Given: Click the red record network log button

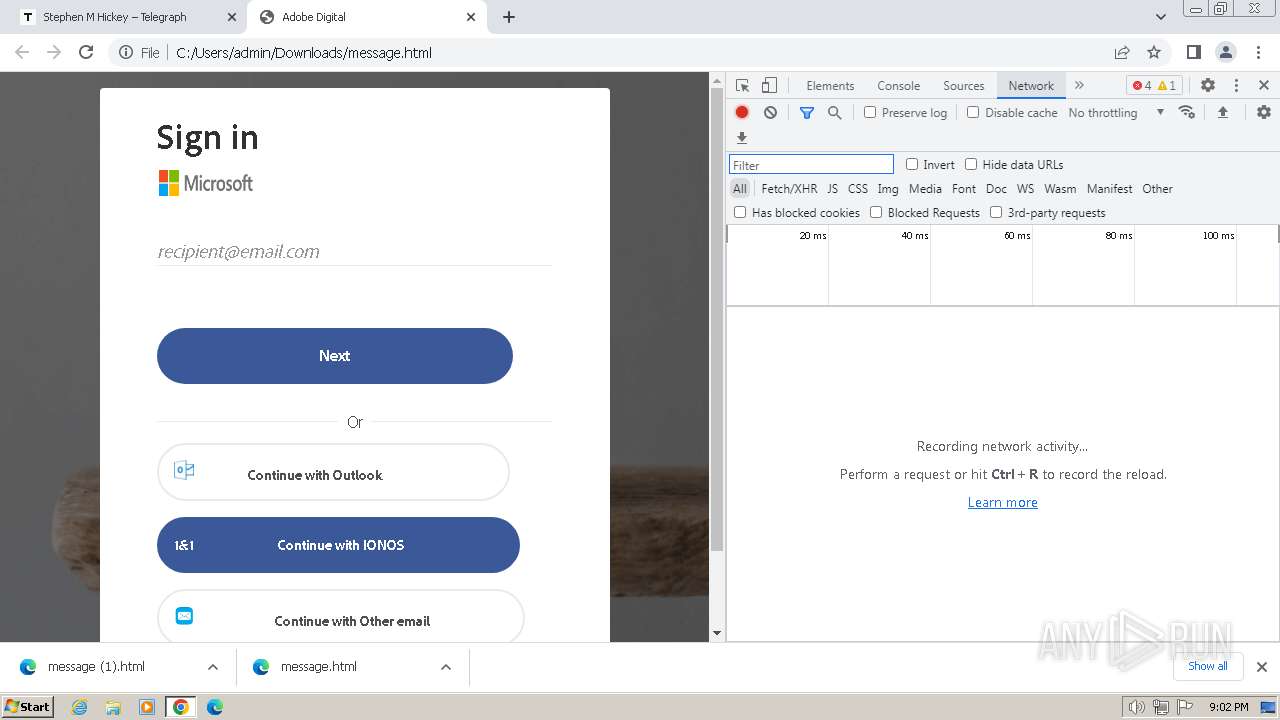Looking at the screenshot, I should coord(742,113).
